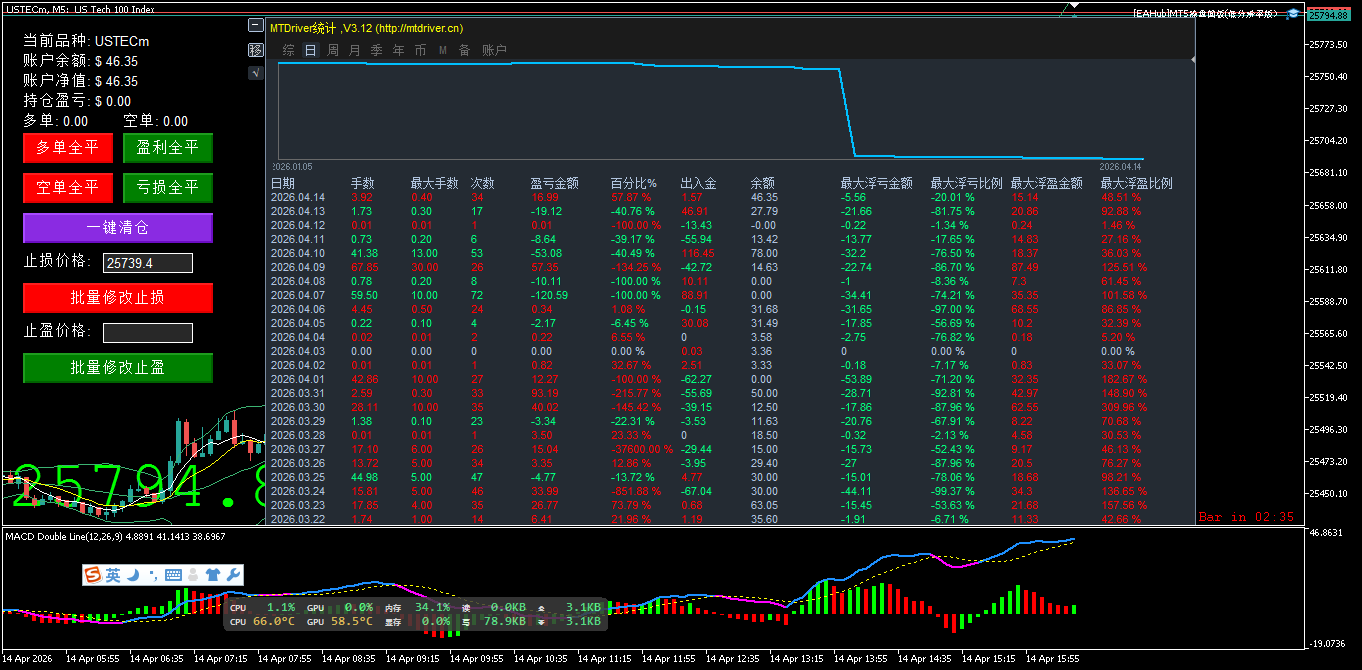
Task: Click the graduation cap expert advisor icon
Action: click(x=1292, y=13)
